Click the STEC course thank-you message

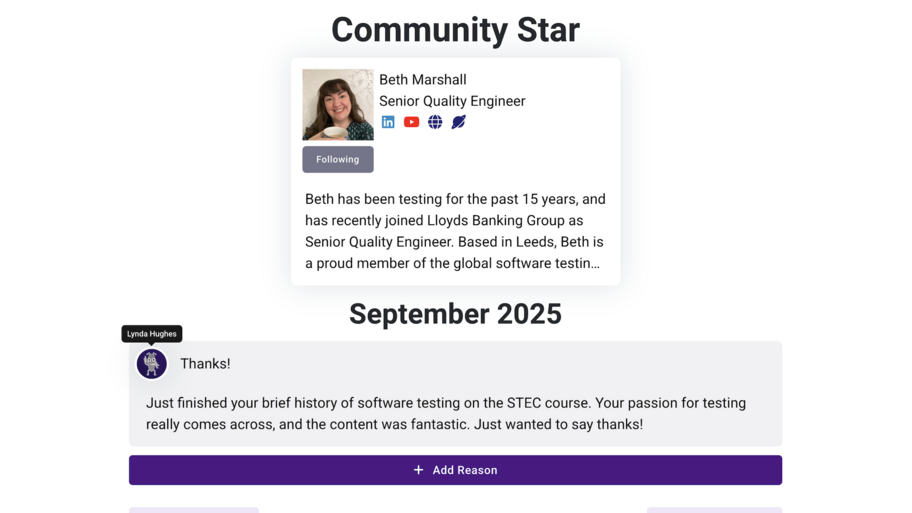446,414
